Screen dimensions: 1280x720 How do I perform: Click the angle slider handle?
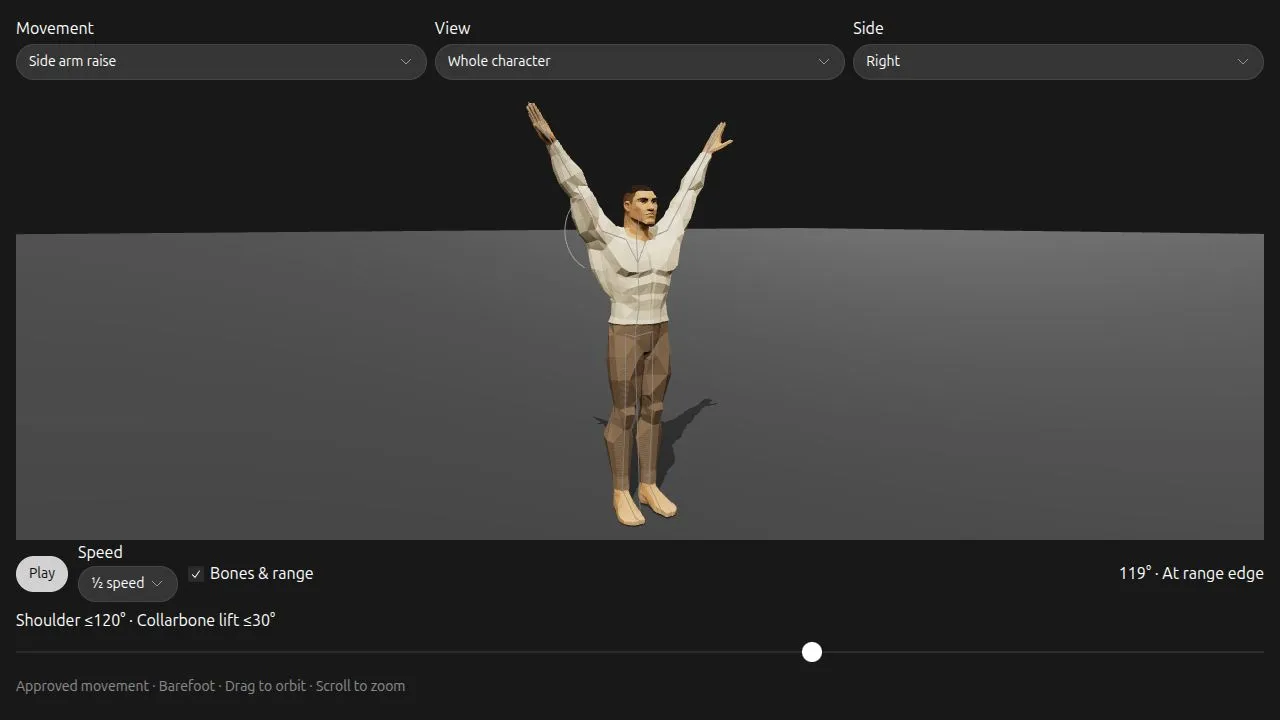tap(812, 652)
